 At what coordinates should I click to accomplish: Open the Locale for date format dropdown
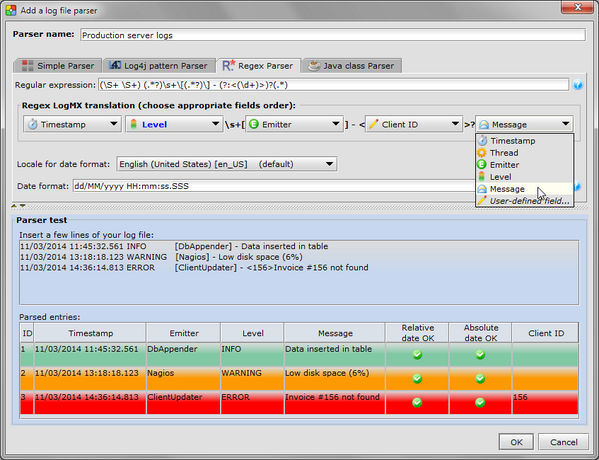227,164
